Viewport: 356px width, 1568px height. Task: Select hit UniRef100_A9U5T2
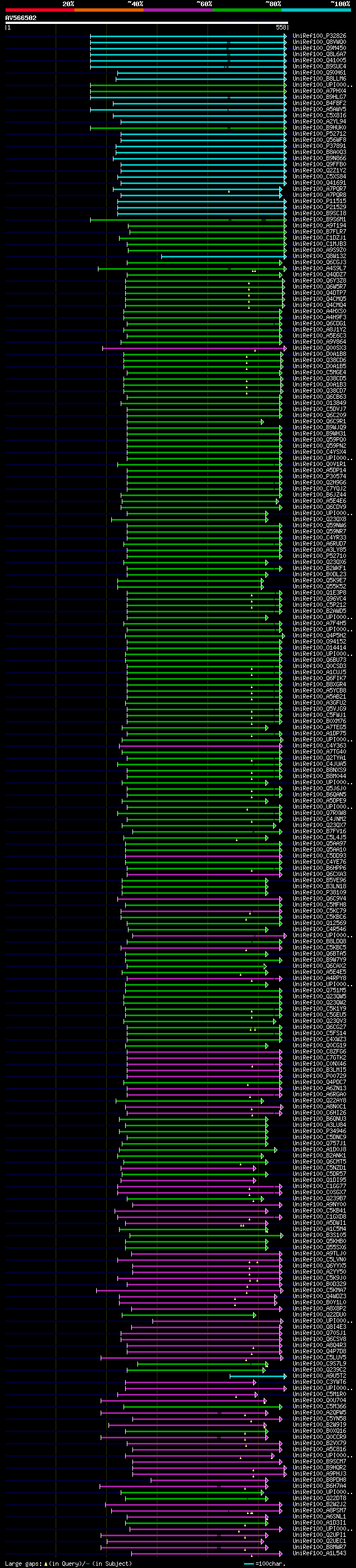[x=319, y=1375]
